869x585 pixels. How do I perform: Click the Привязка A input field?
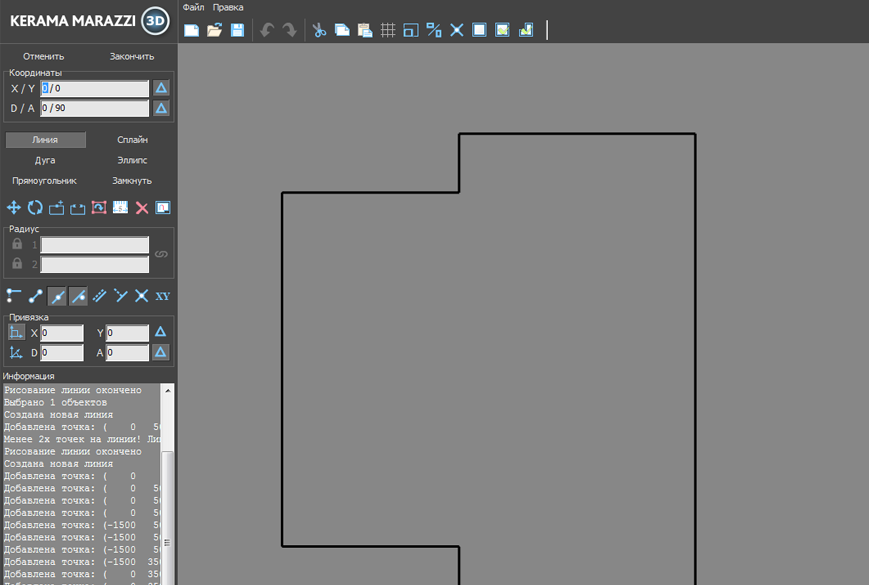click(127, 353)
